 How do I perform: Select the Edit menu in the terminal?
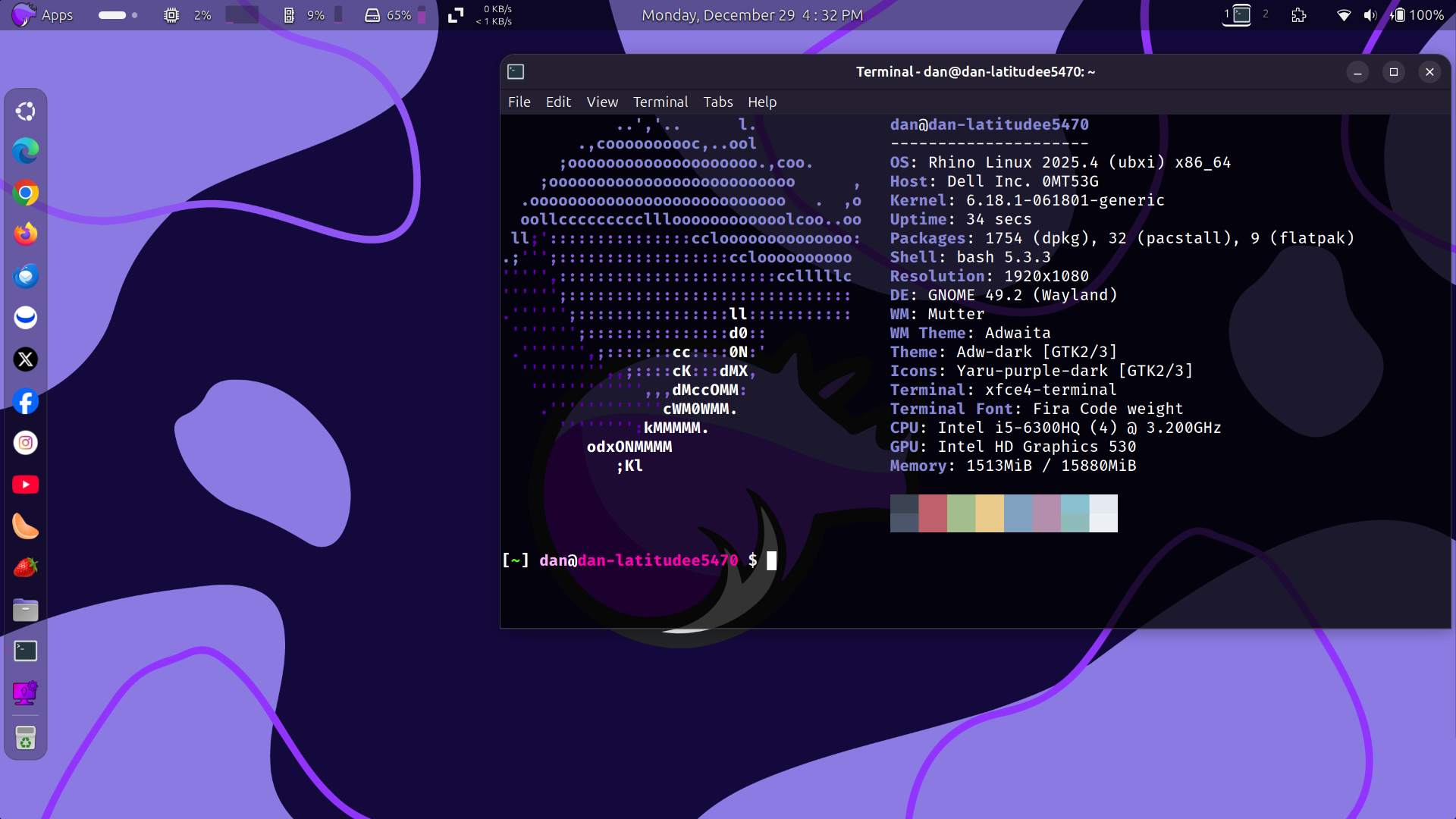click(558, 102)
